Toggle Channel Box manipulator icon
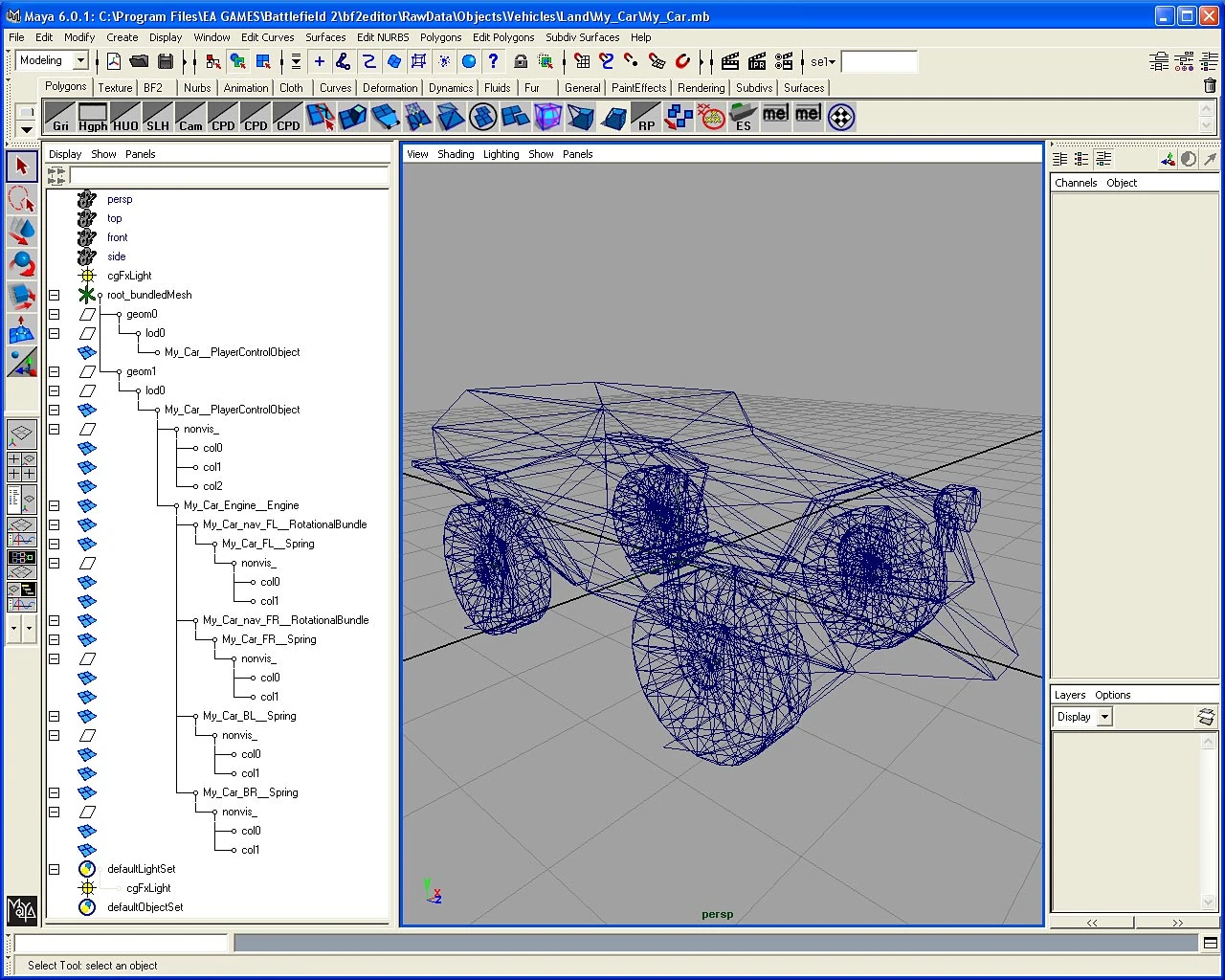 point(1168,160)
